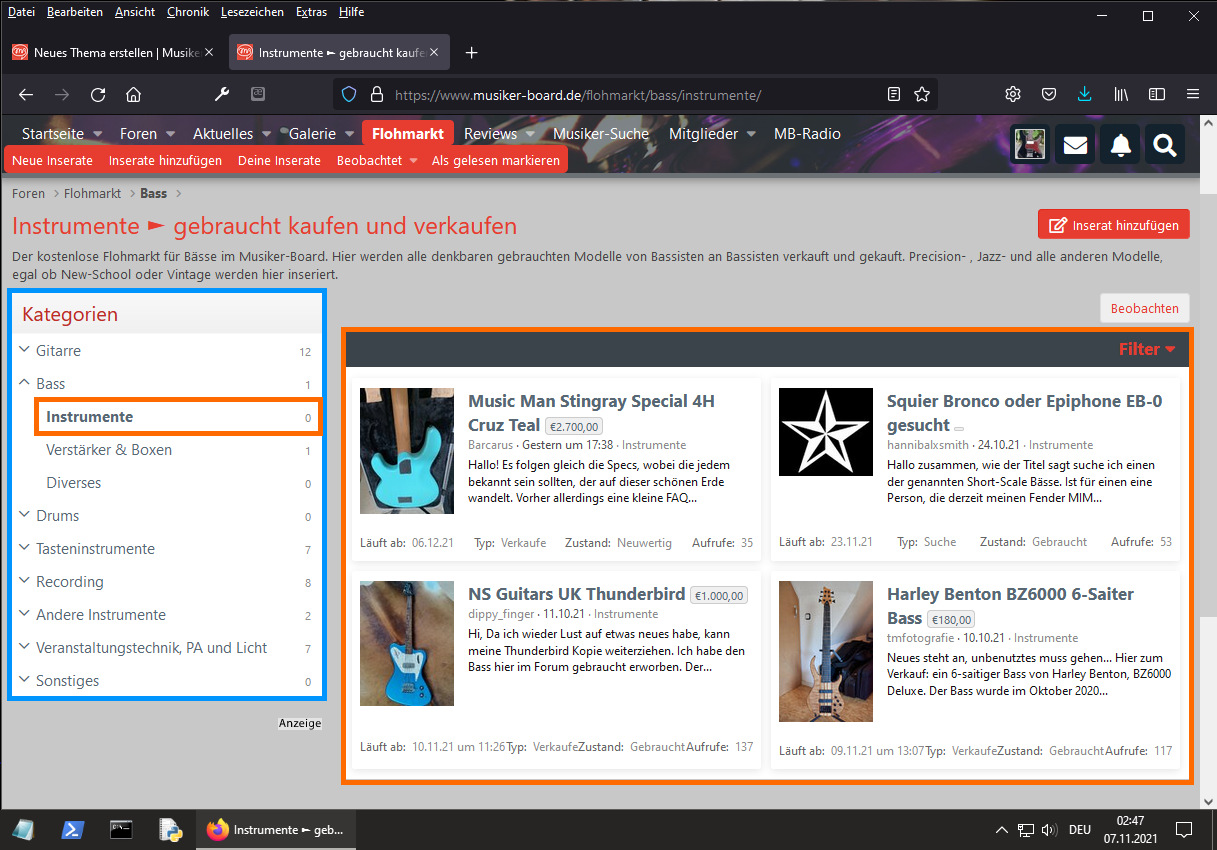This screenshot has width=1217, height=850.
Task: Click the Flohmarkt breadcrumb link
Action: (93, 193)
